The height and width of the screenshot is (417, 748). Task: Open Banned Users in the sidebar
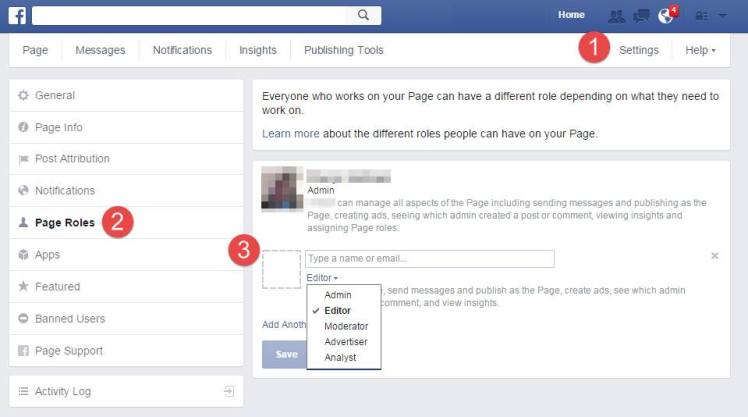click(69, 318)
